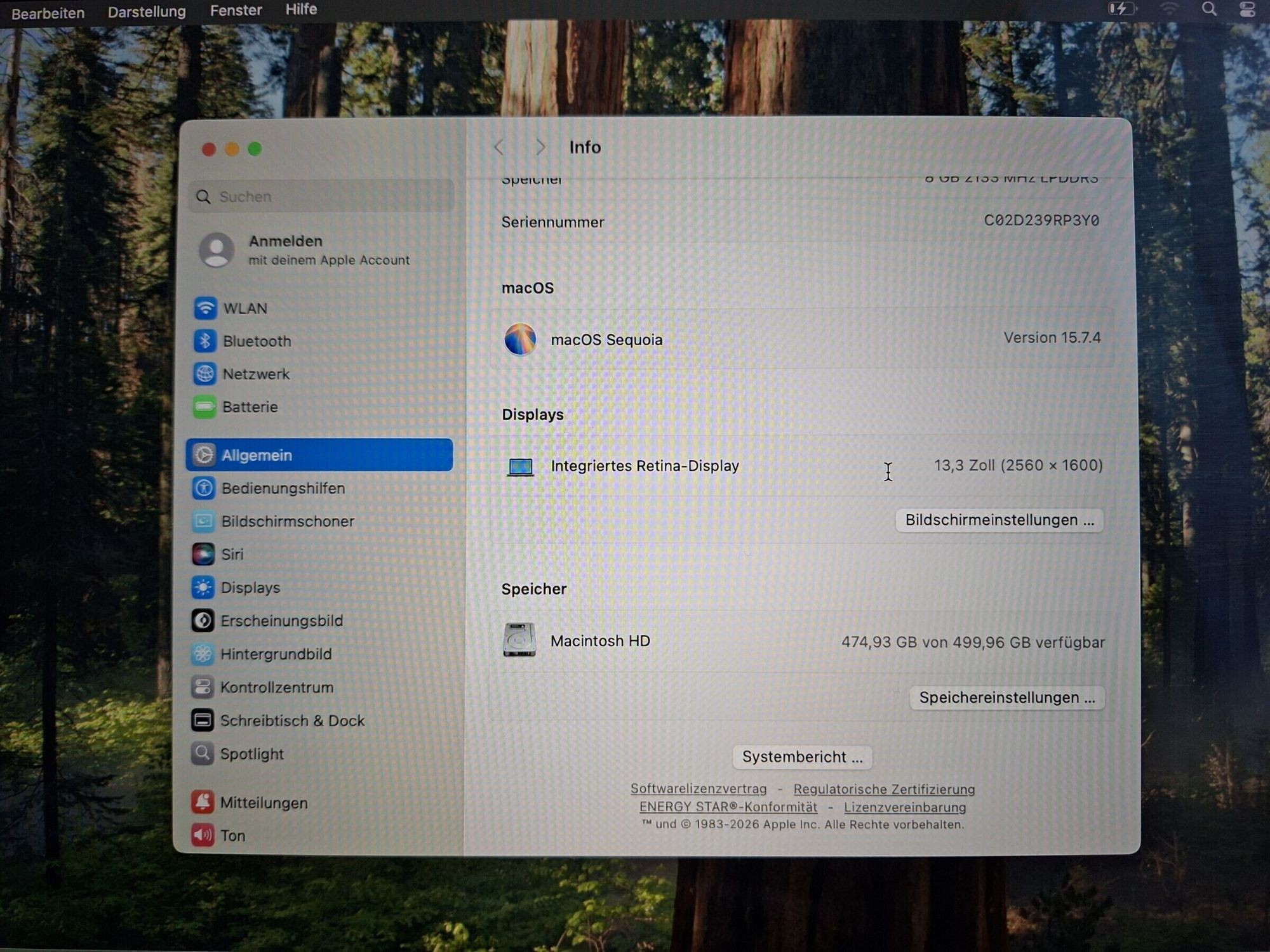Open Kontrollzentrum settings
Viewport: 1270px width, 952px height.
[x=276, y=687]
